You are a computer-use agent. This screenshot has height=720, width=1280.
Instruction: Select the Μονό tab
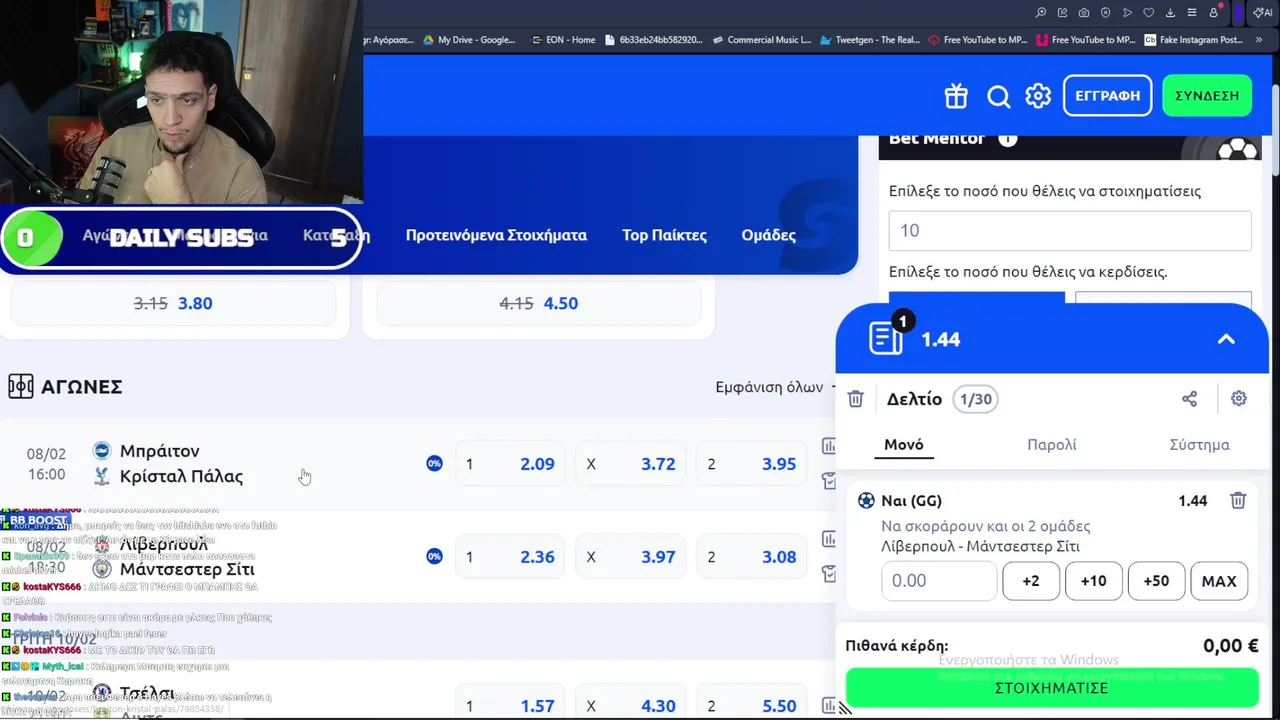point(904,445)
